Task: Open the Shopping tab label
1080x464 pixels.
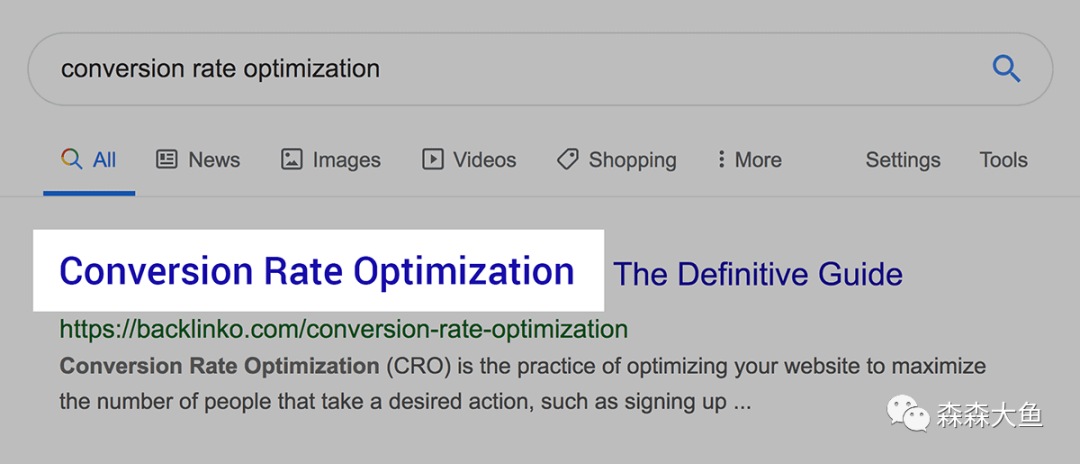Action: pos(632,160)
